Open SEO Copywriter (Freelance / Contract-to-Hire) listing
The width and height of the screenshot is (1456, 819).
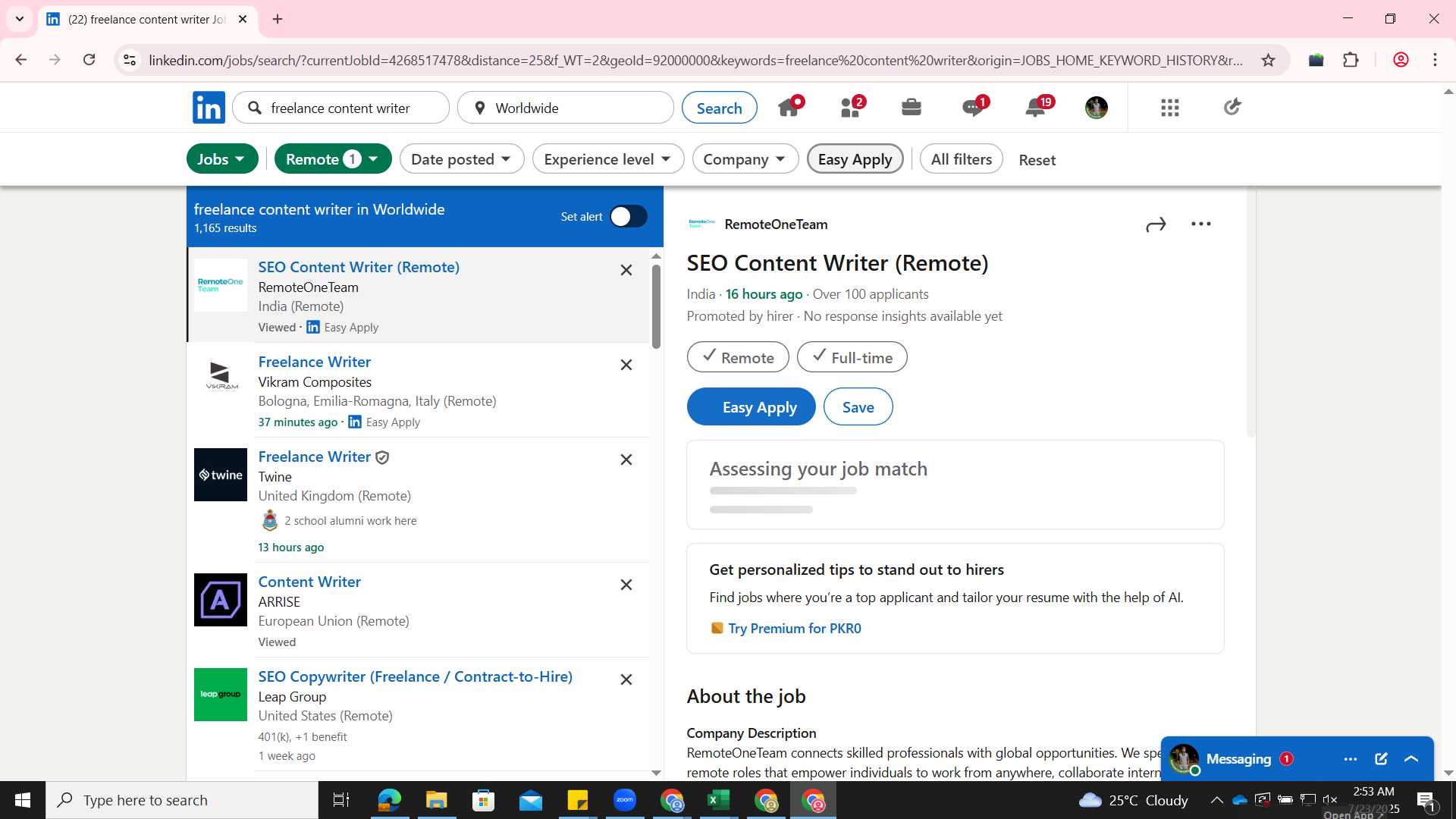click(415, 676)
